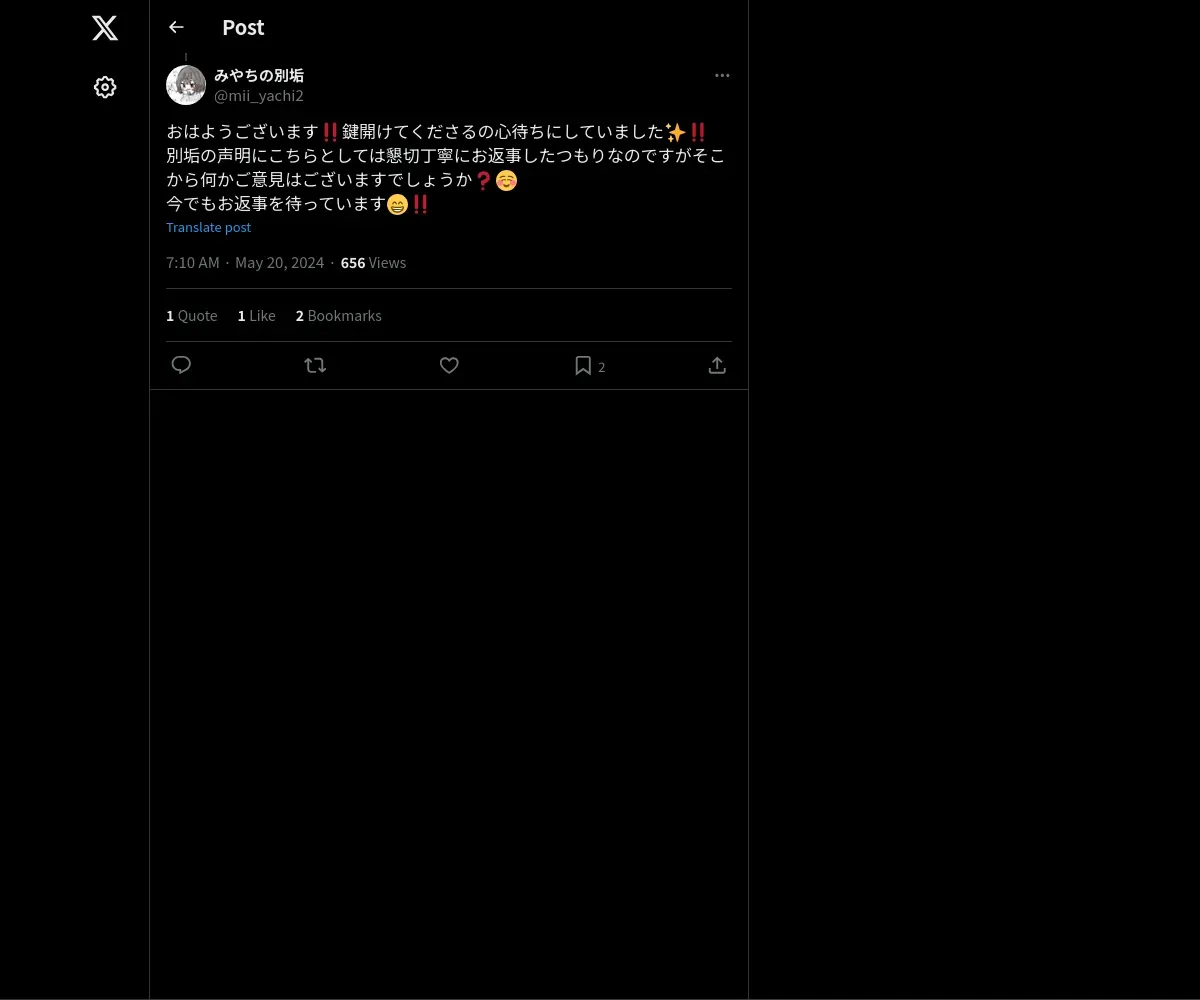This screenshot has height=1000, width=1200.
Task: View the 656 Views analytics
Action: click(x=373, y=262)
